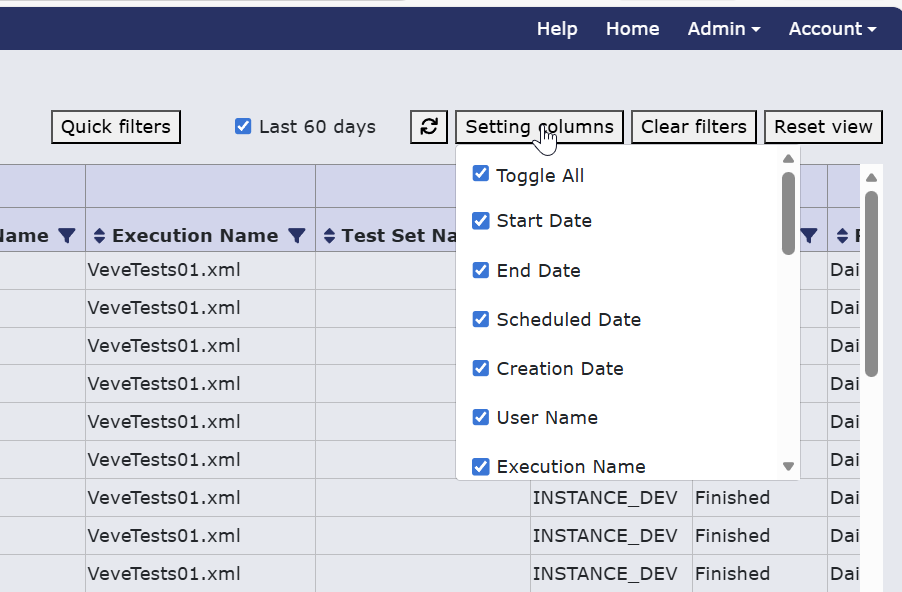
Task: Click sort arrows in rightmost table column
Action: pyautogui.click(x=842, y=235)
